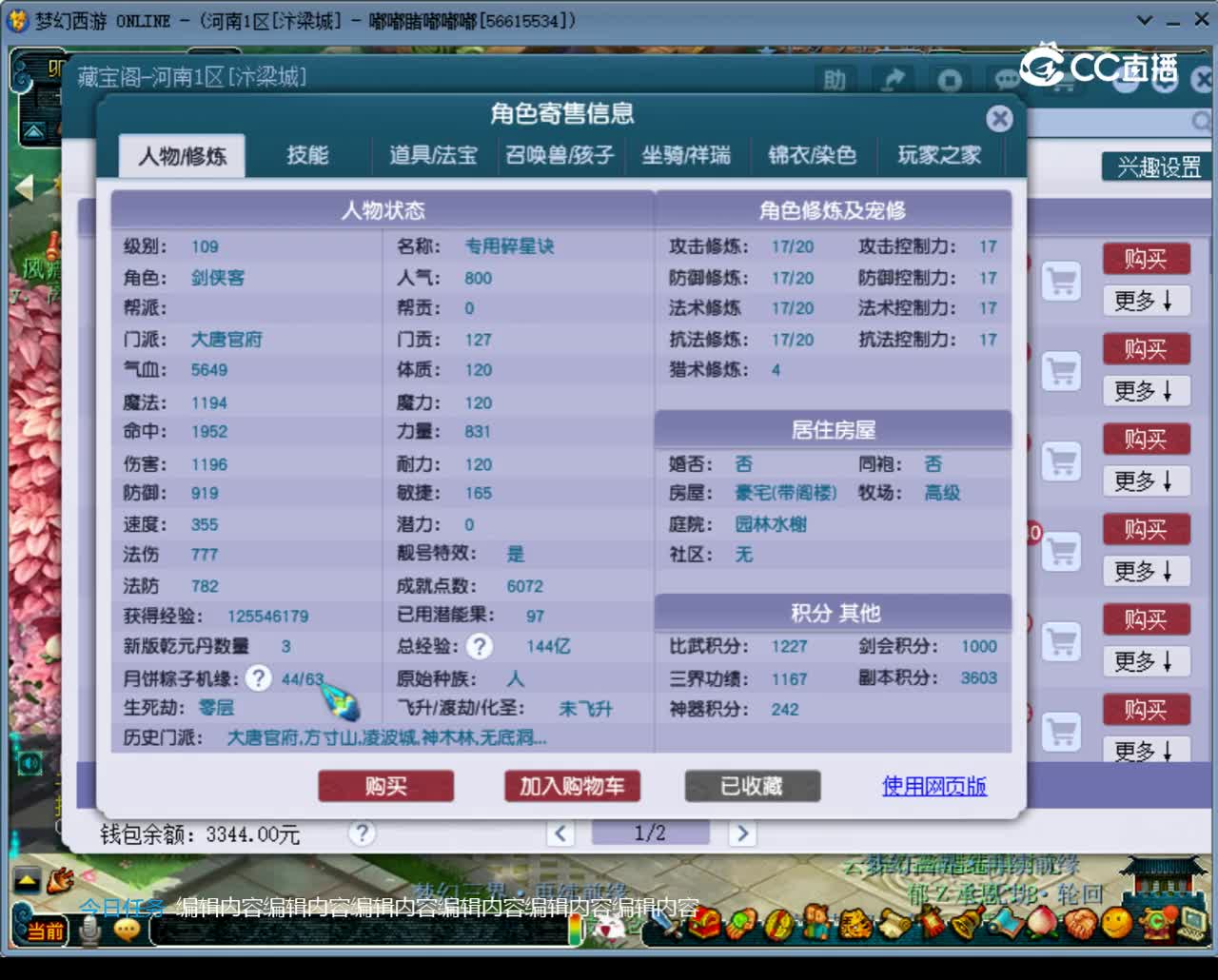This screenshot has width=1218, height=980.
Task: Click the left arrow behind the dialog
Action: tap(25, 187)
